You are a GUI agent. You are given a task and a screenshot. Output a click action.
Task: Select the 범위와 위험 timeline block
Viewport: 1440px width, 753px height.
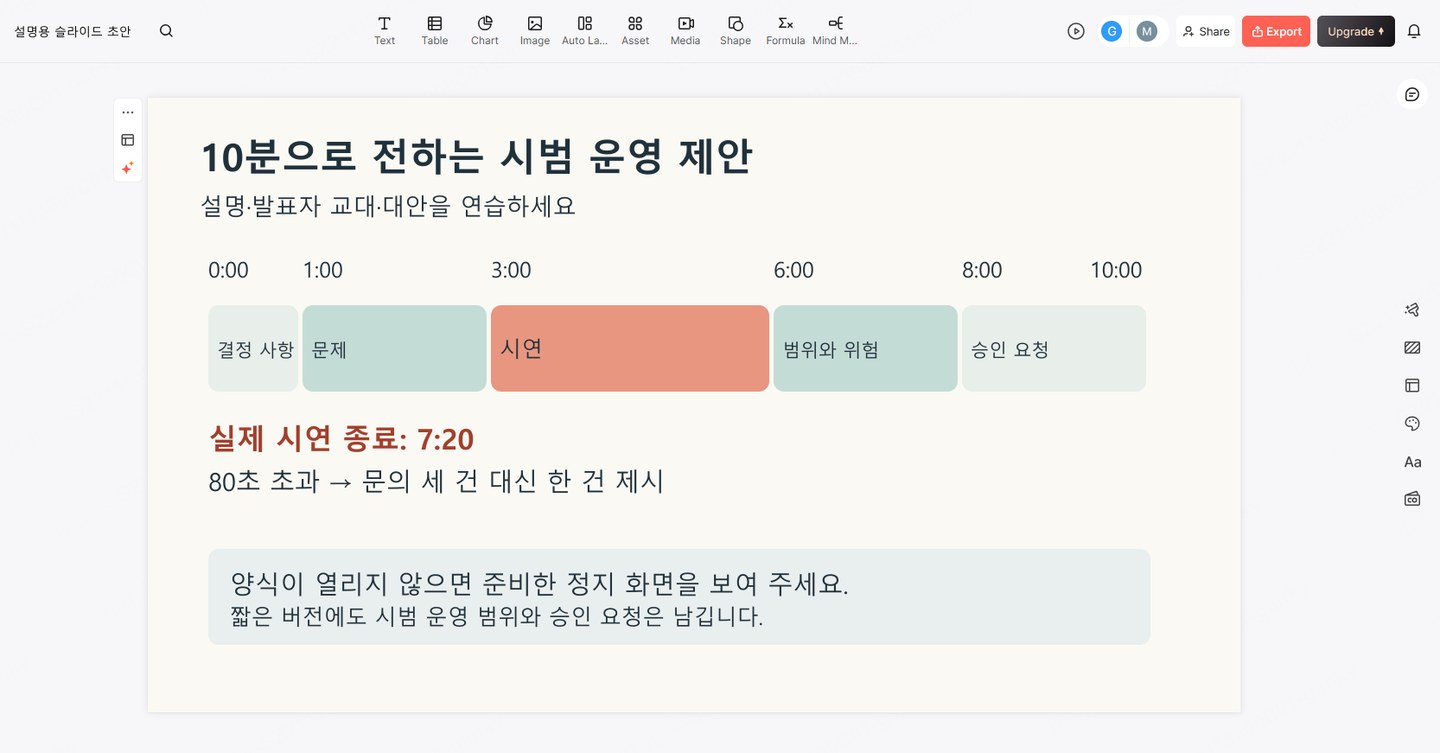coord(865,348)
